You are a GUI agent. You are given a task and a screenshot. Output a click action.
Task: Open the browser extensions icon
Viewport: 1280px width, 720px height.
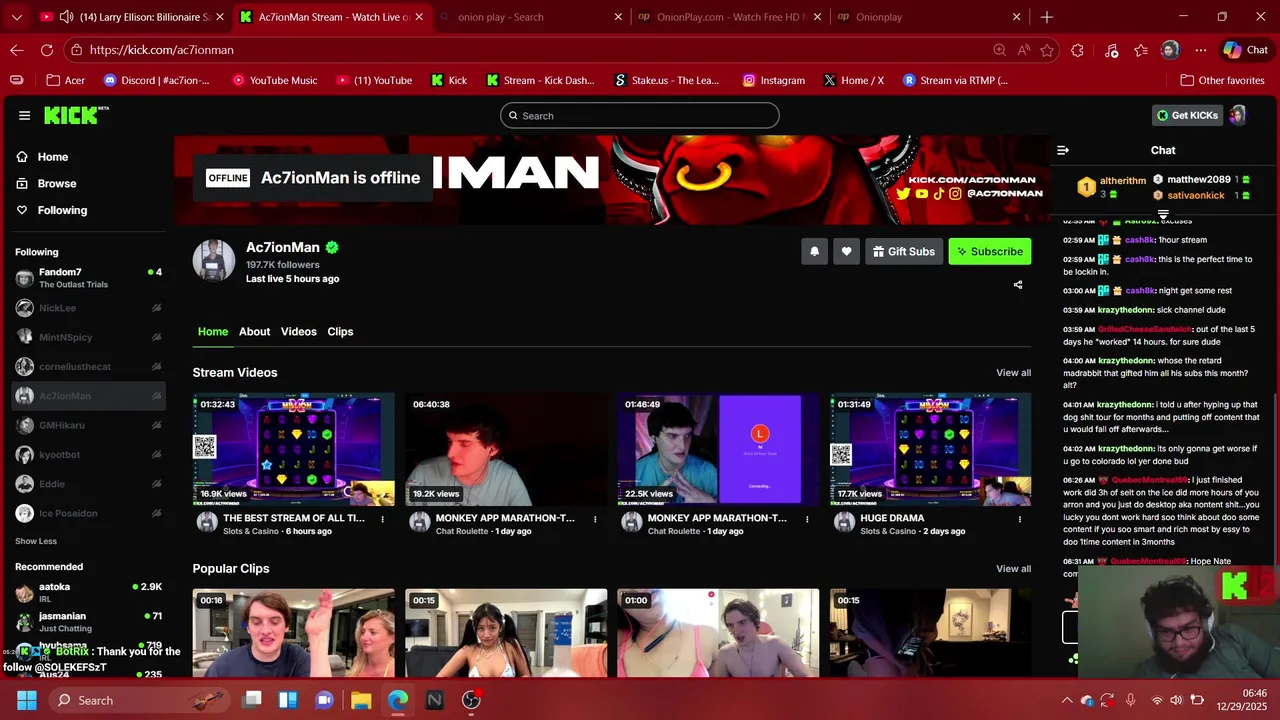point(1077,50)
